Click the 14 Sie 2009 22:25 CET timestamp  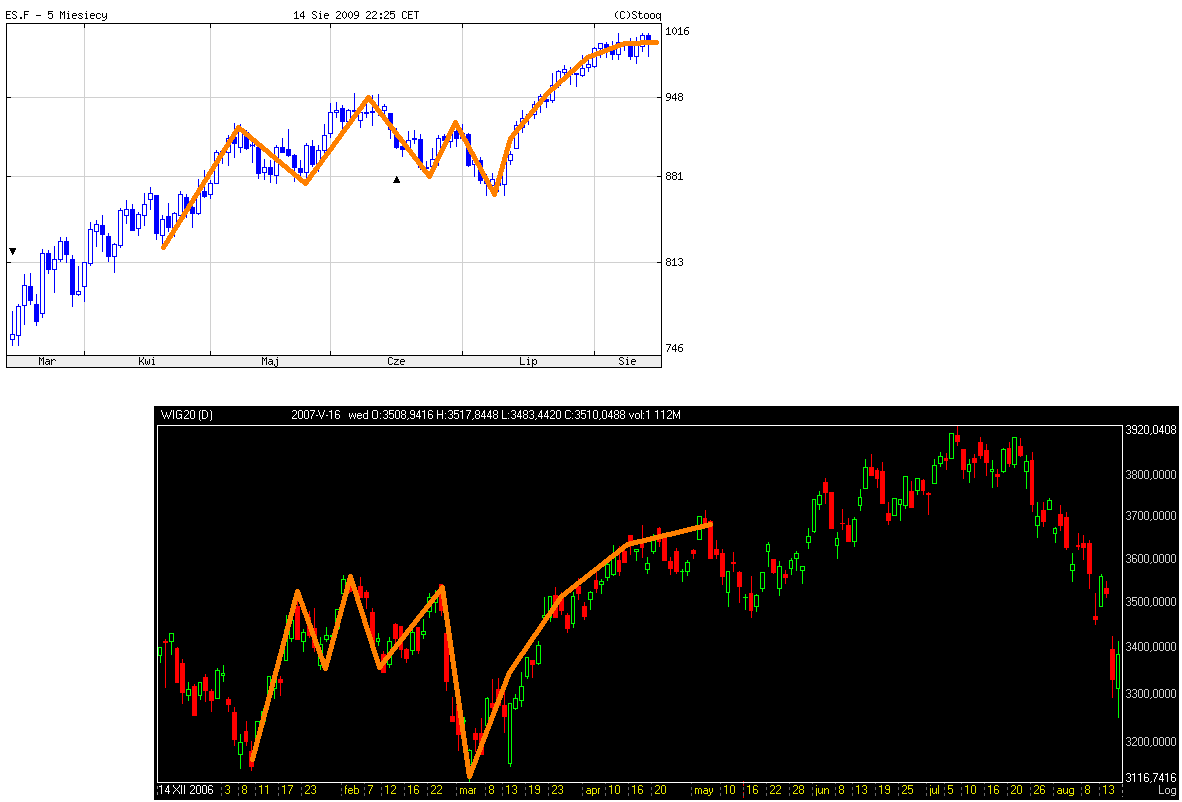click(357, 15)
